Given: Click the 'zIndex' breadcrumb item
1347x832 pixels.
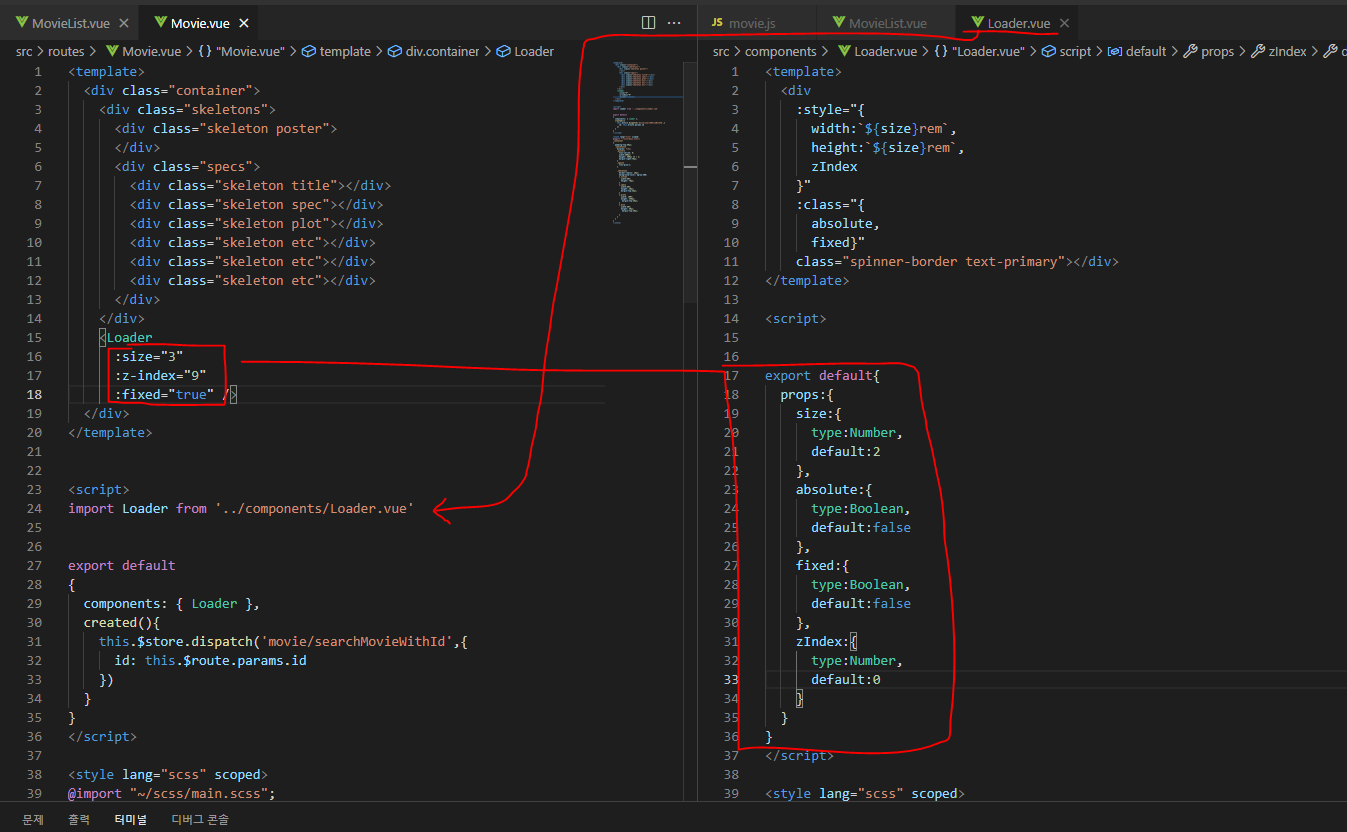Looking at the screenshot, I should click(1278, 51).
